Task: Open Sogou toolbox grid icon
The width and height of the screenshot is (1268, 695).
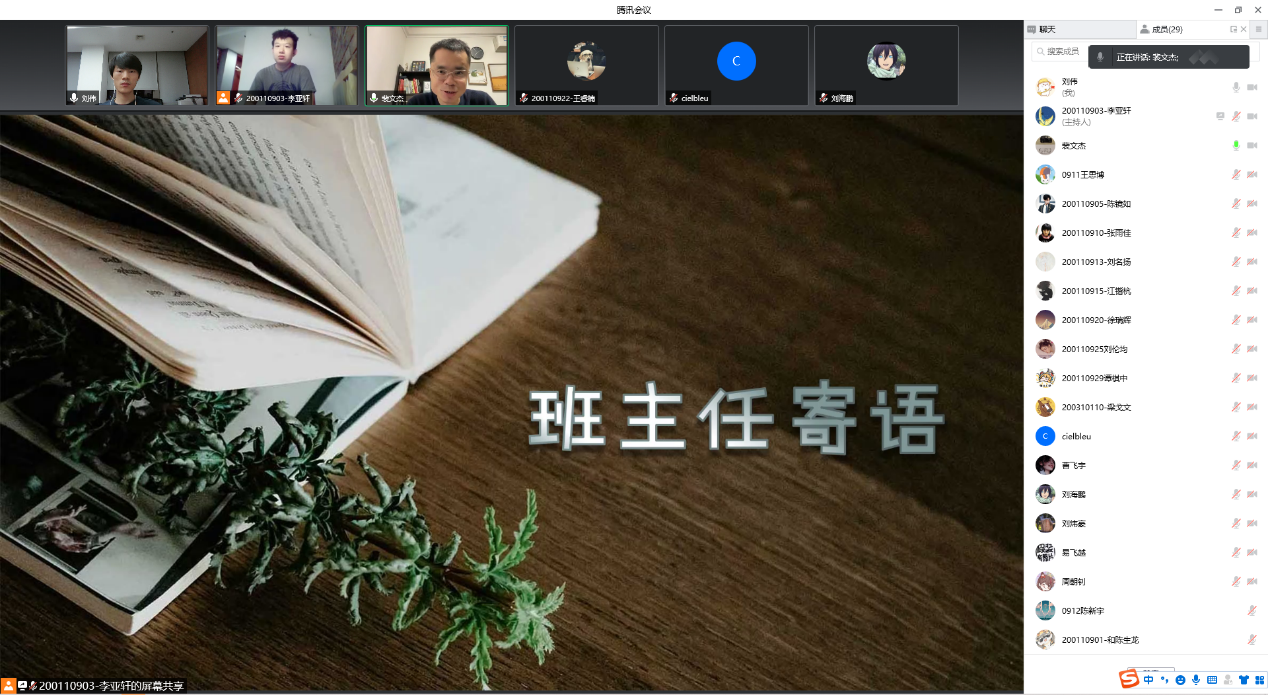Action: click(1259, 680)
